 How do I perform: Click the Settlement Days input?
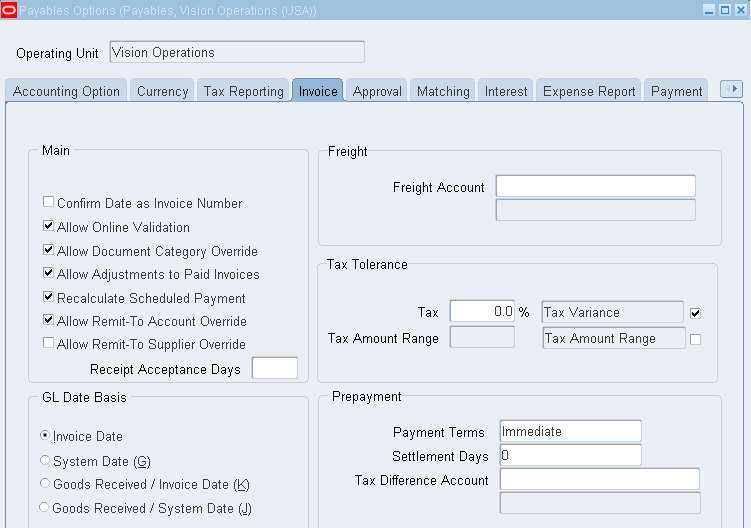[x=570, y=456]
